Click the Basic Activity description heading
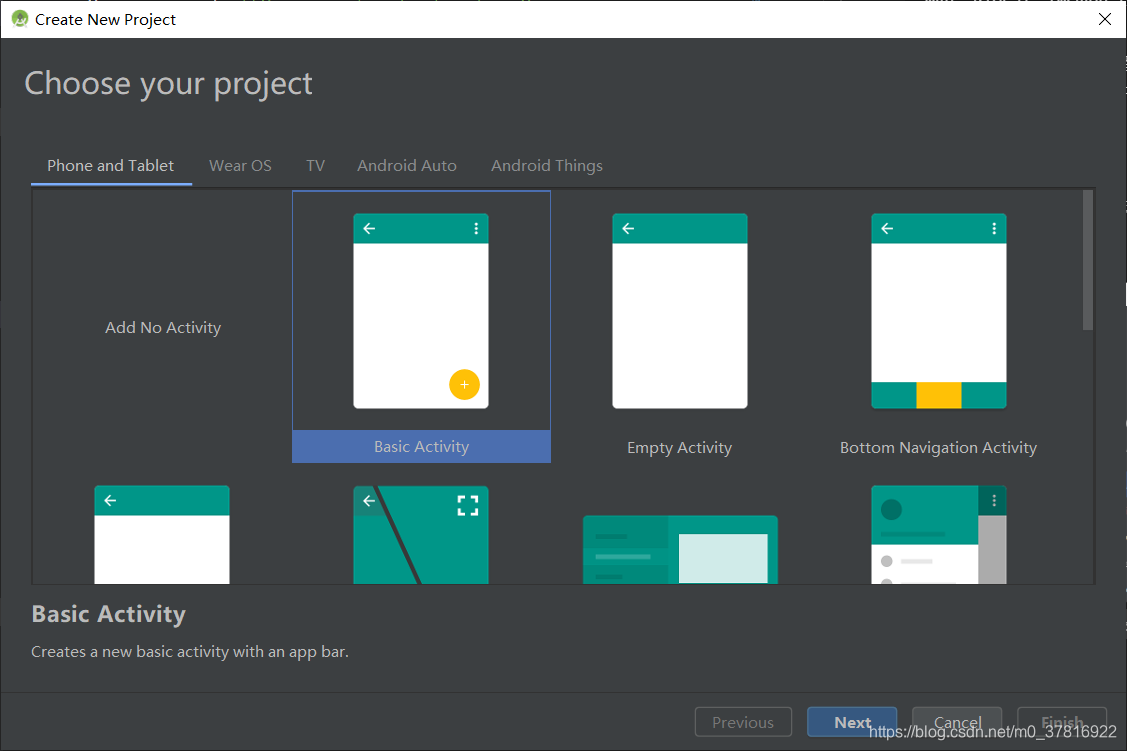The image size is (1127, 751). click(109, 614)
